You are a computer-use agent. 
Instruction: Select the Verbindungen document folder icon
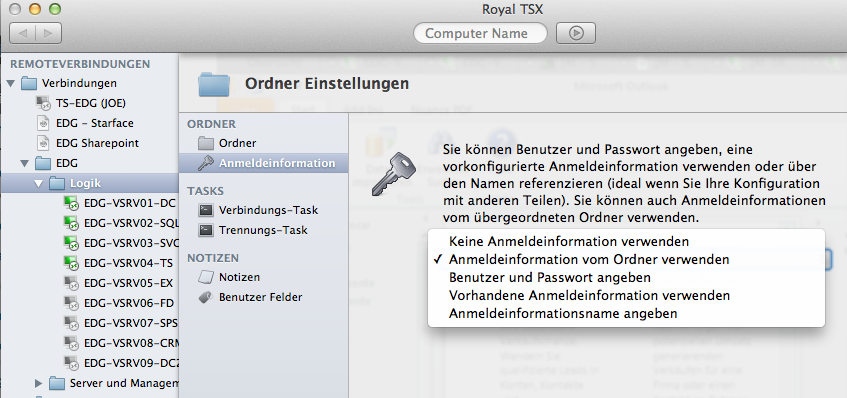click(x=29, y=83)
